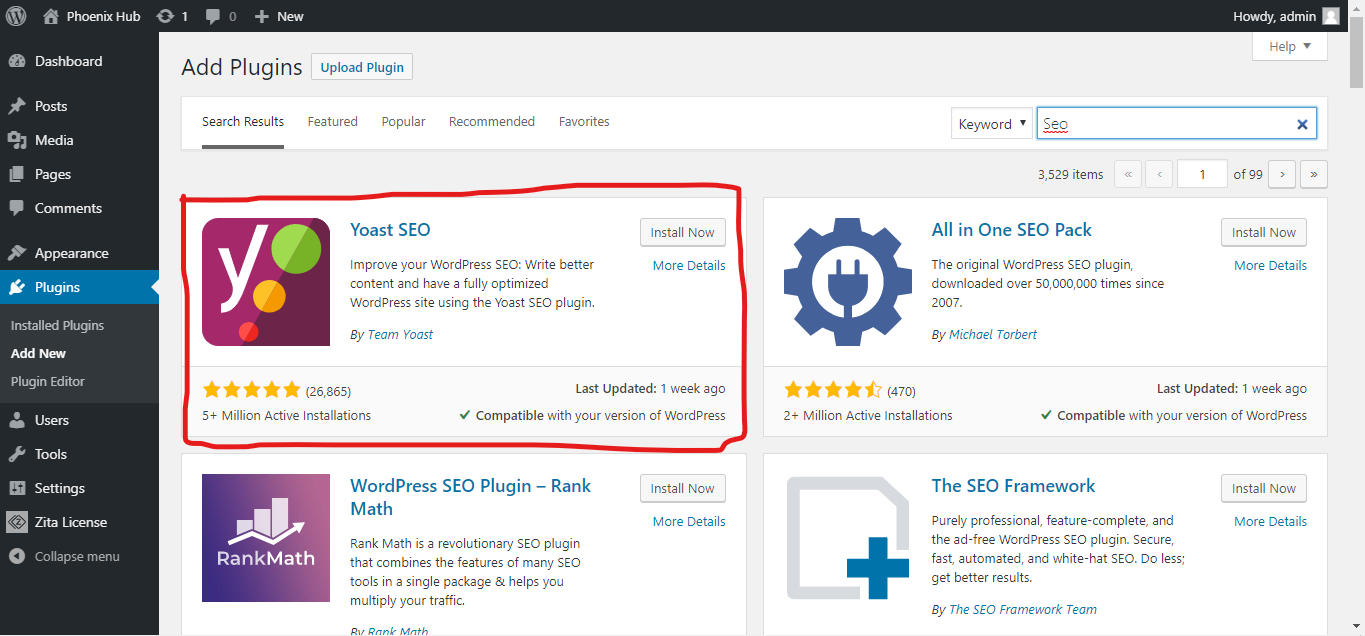
Task: Click the Yoast SEO plugin logo
Action: [266, 282]
